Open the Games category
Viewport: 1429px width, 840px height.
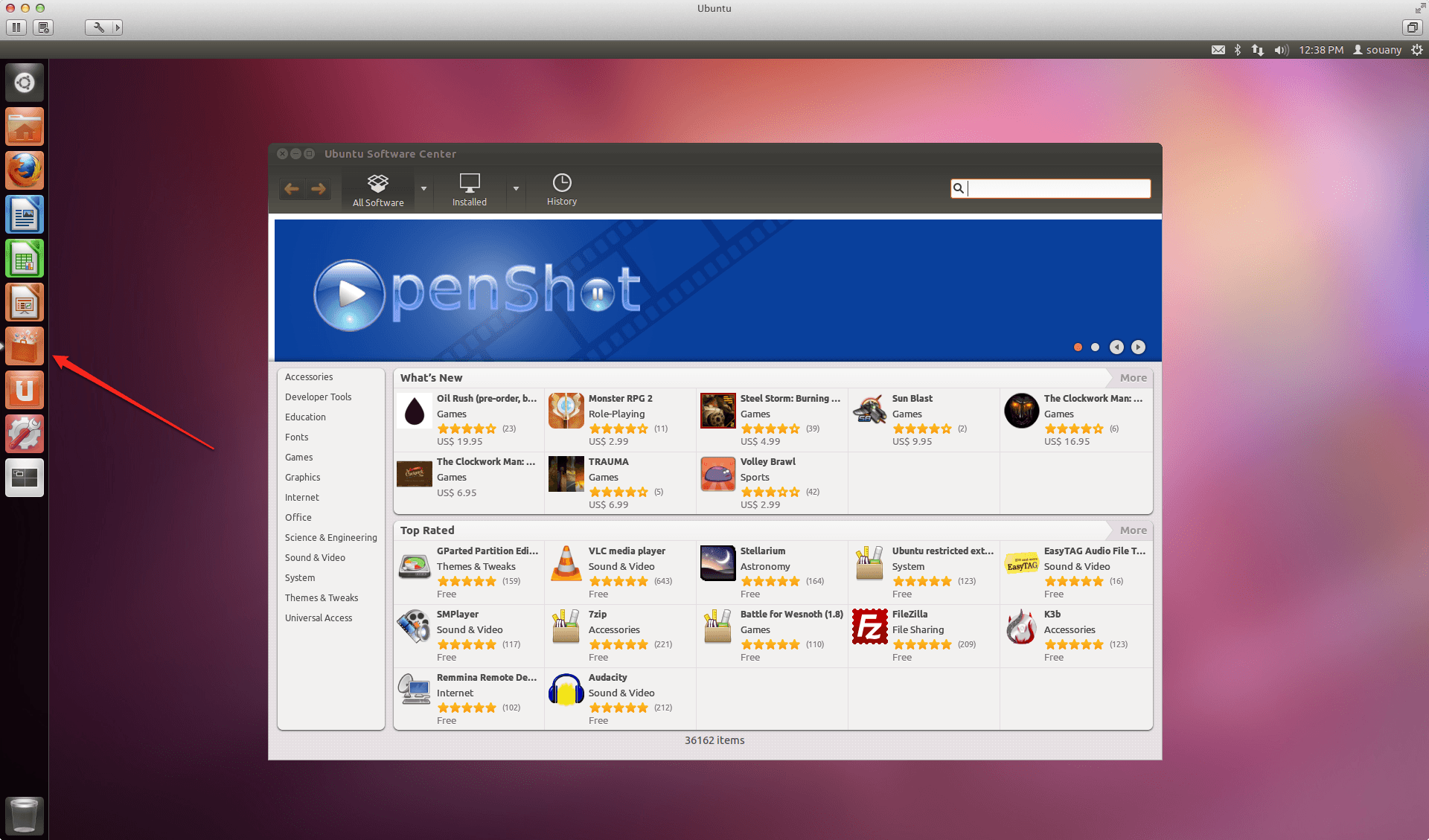(x=298, y=458)
